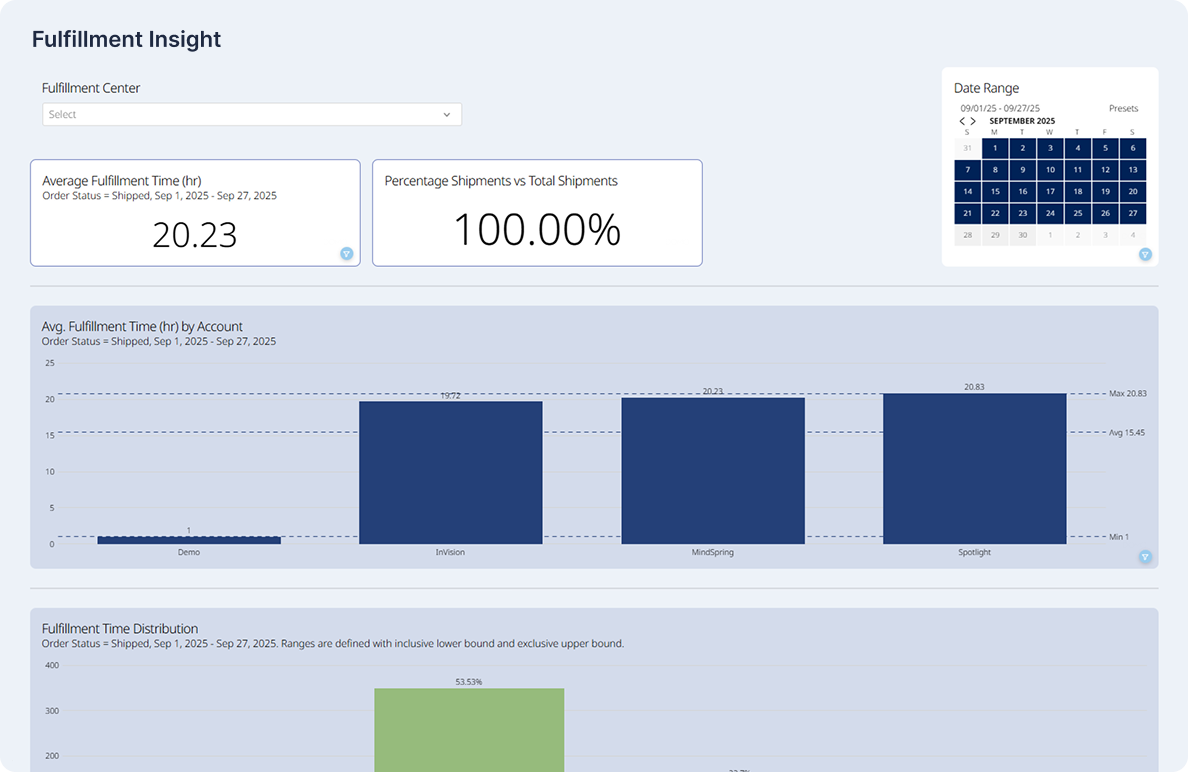Click the InVision account bar
The height and width of the screenshot is (772, 1188).
450,472
